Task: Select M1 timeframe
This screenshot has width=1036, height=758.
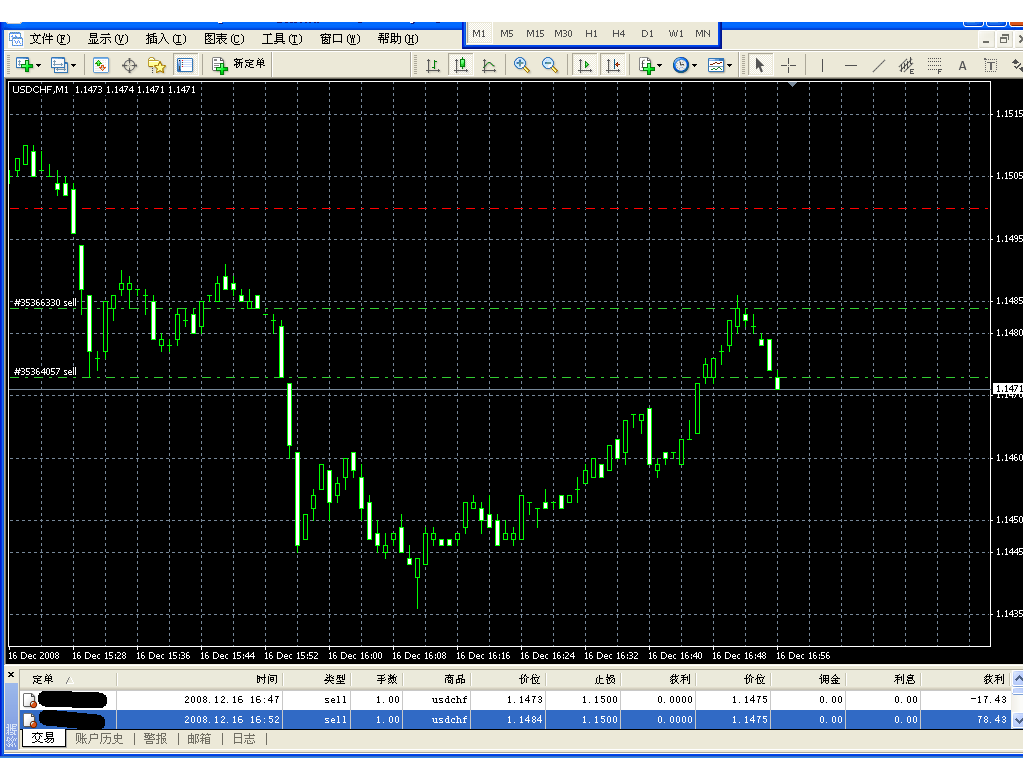Action: [x=479, y=33]
